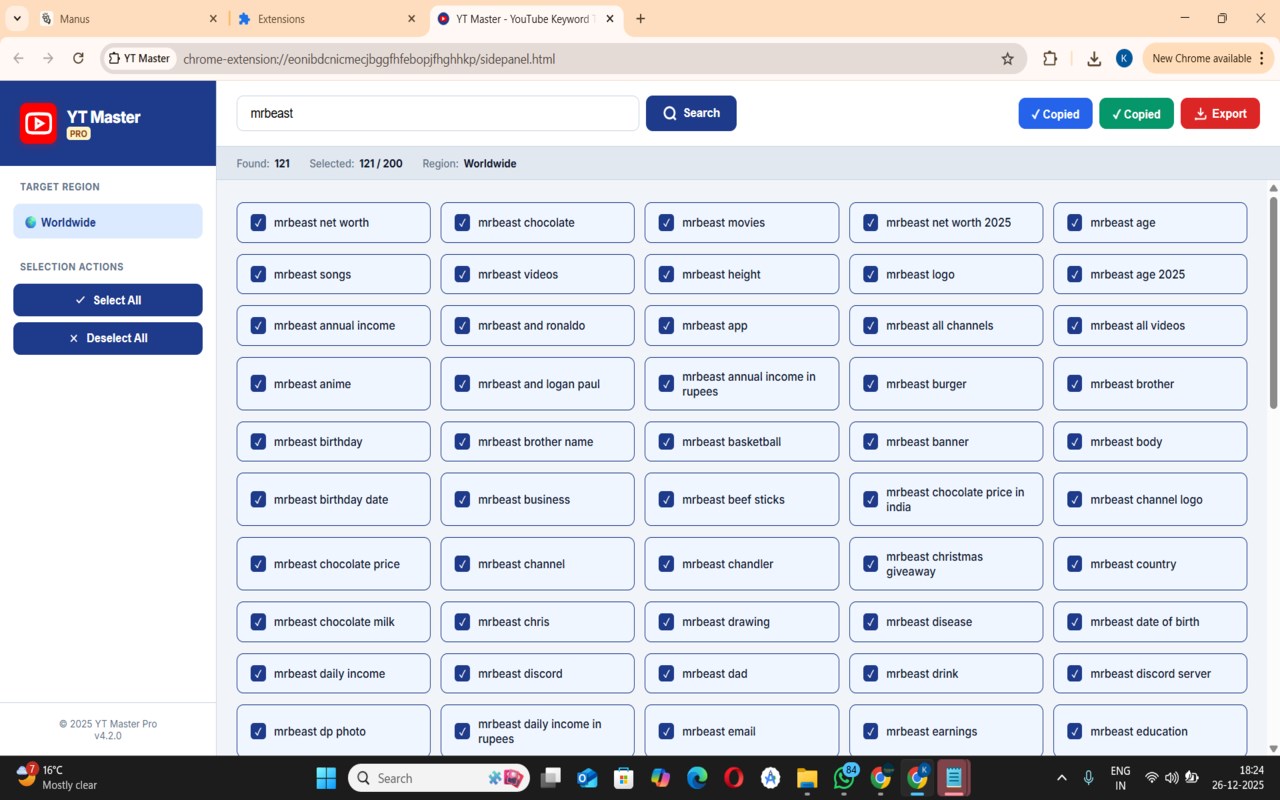Open WhatsApp from the taskbar
The height and width of the screenshot is (800, 1280).
[844, 778]
